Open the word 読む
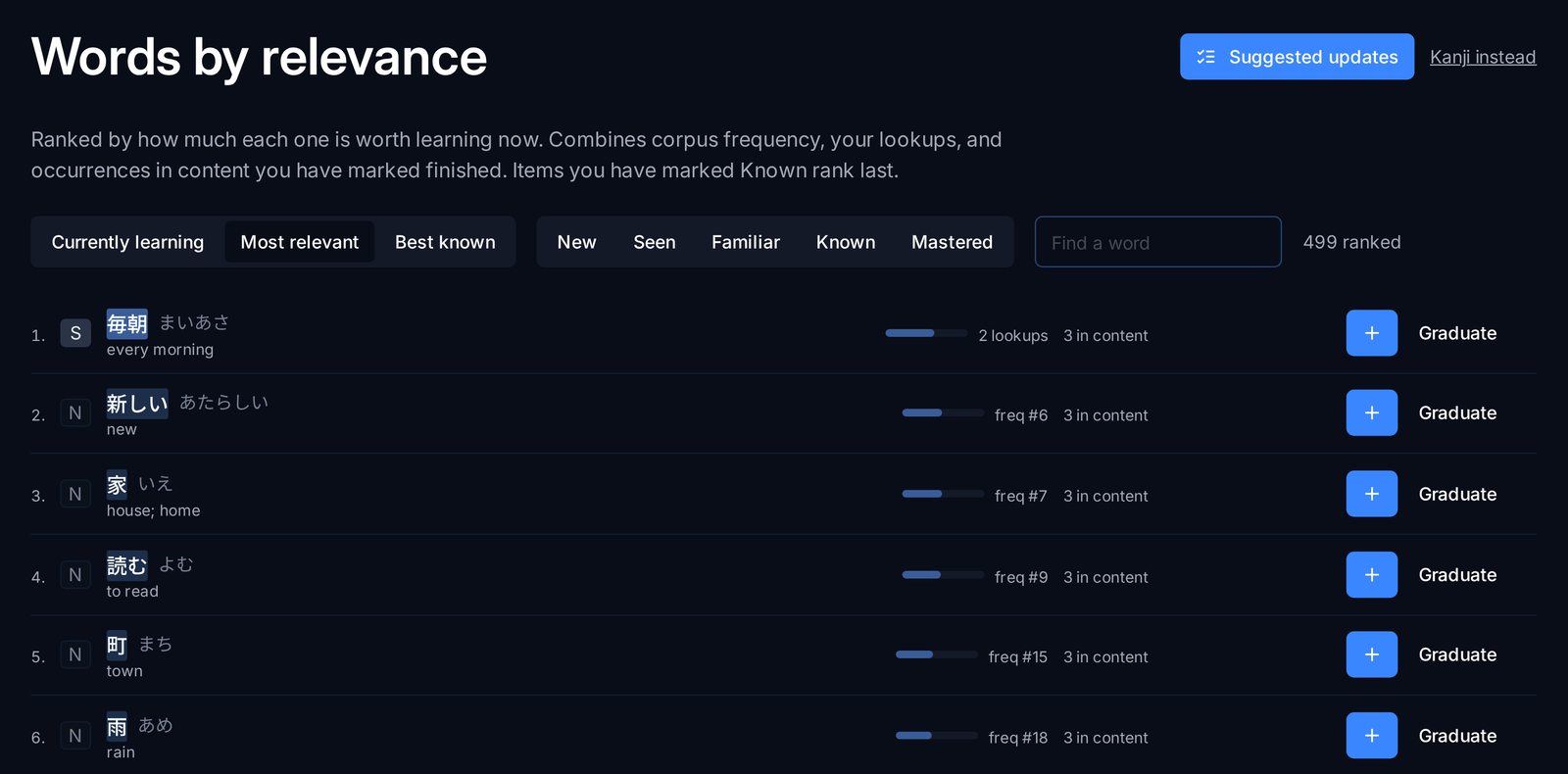This screenshot has width=1568, height=774. click(127, 565)
